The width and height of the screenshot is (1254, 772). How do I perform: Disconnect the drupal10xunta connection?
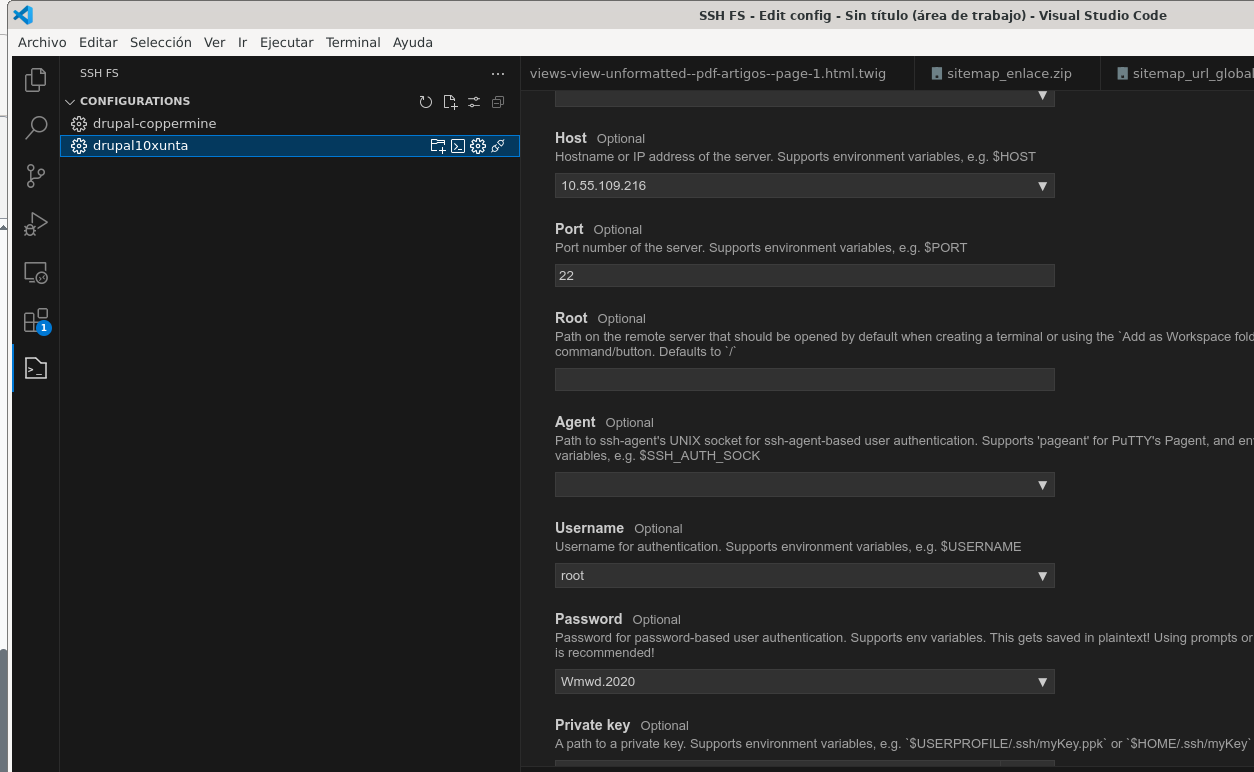coord(498,146)
